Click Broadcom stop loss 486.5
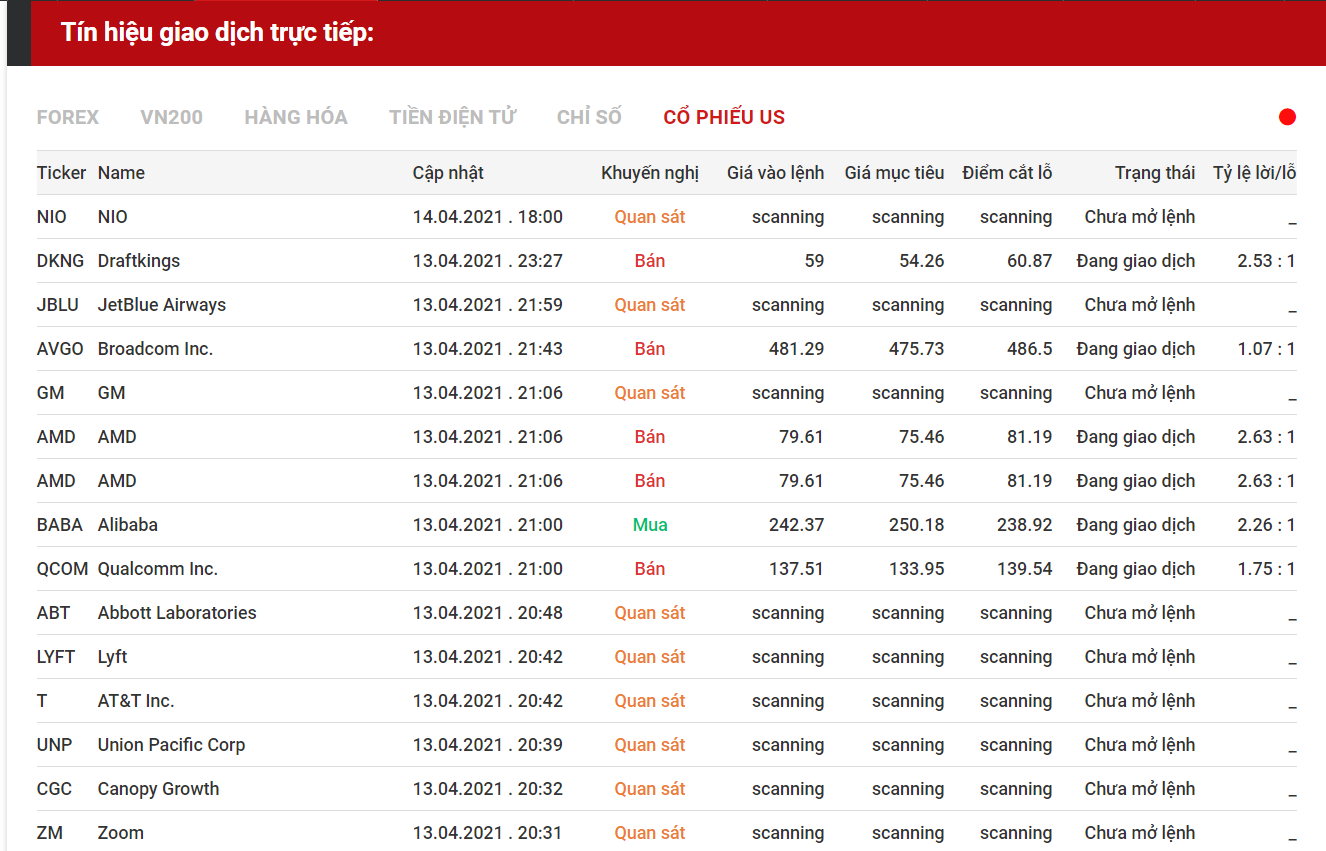The height and width of the screenshot is (851, 1326). [x=1030, y=349]
